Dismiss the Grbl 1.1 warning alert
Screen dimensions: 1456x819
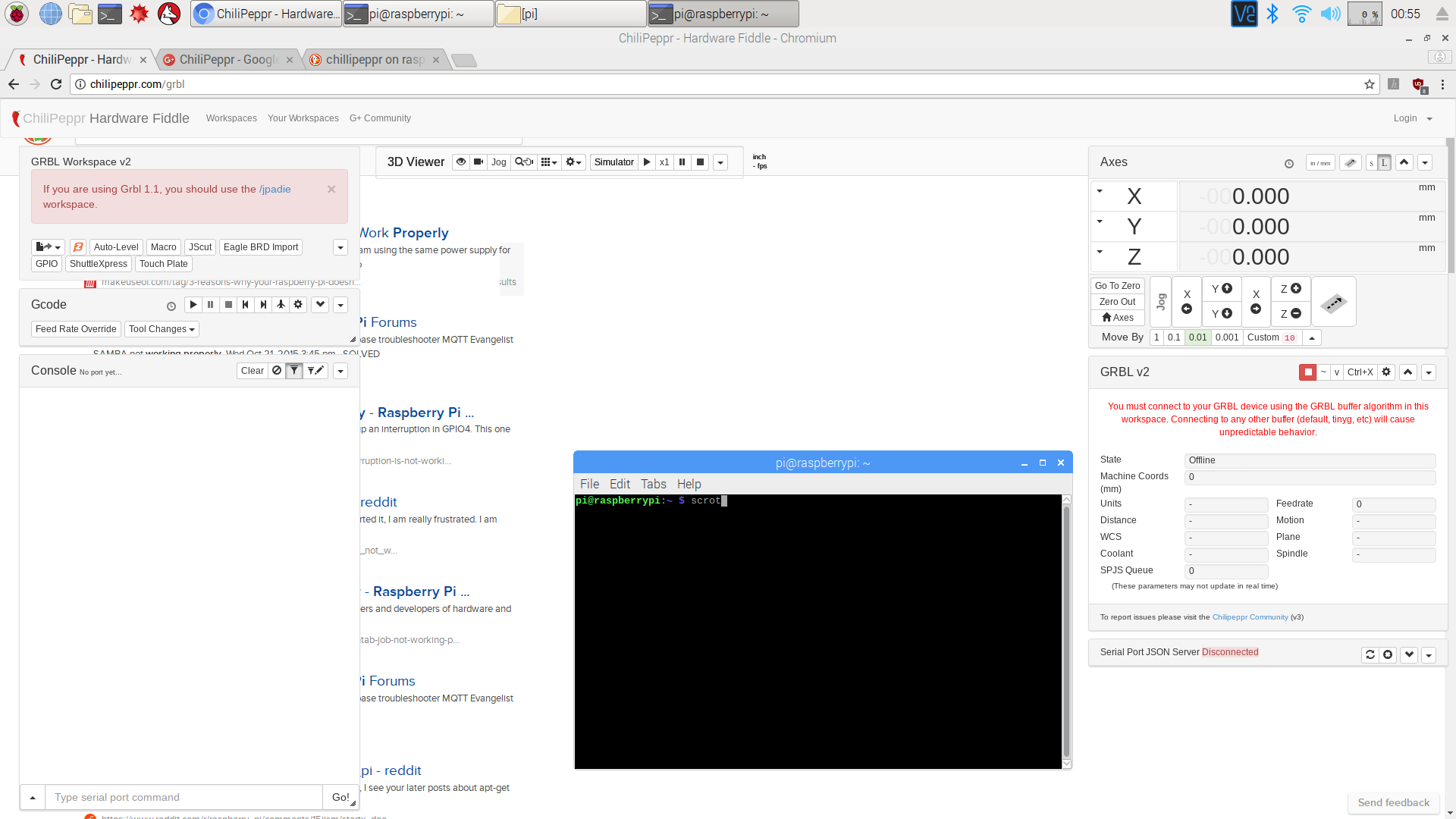pos(331,190)
